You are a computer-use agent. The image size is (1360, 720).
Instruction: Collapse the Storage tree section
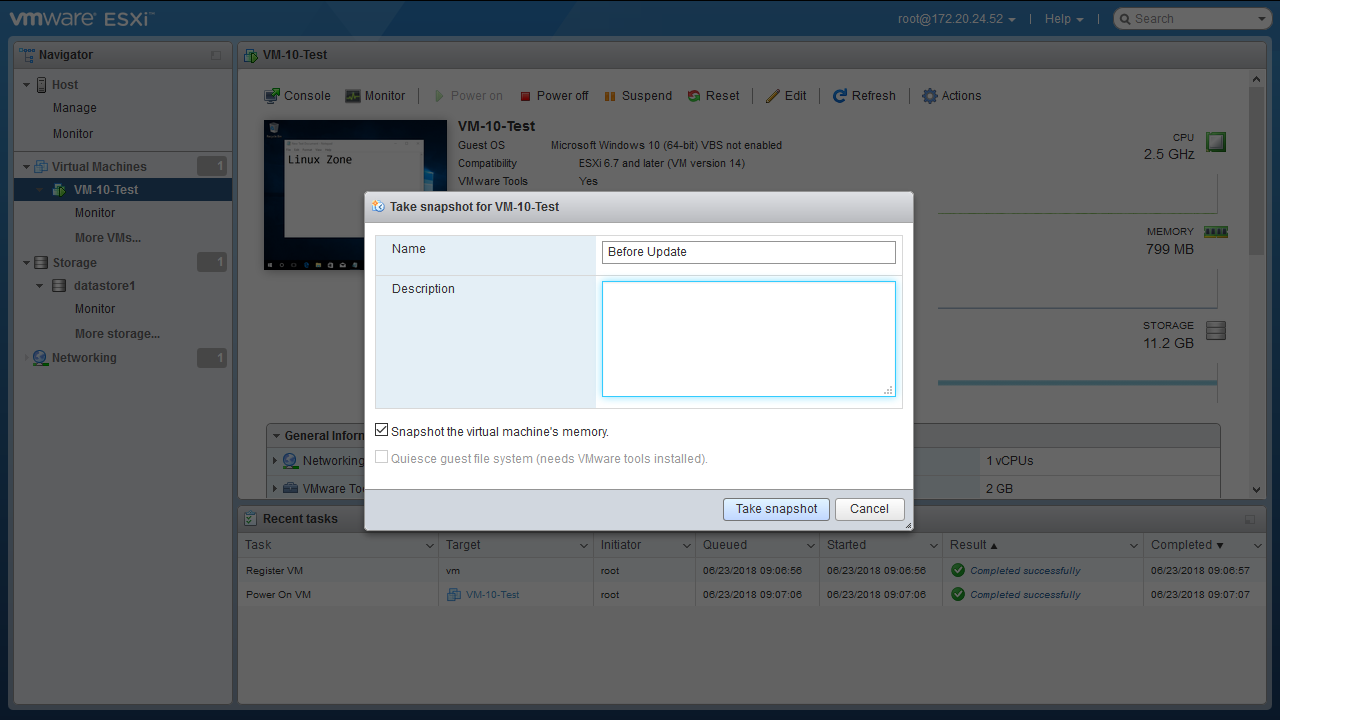pos(27,263)
